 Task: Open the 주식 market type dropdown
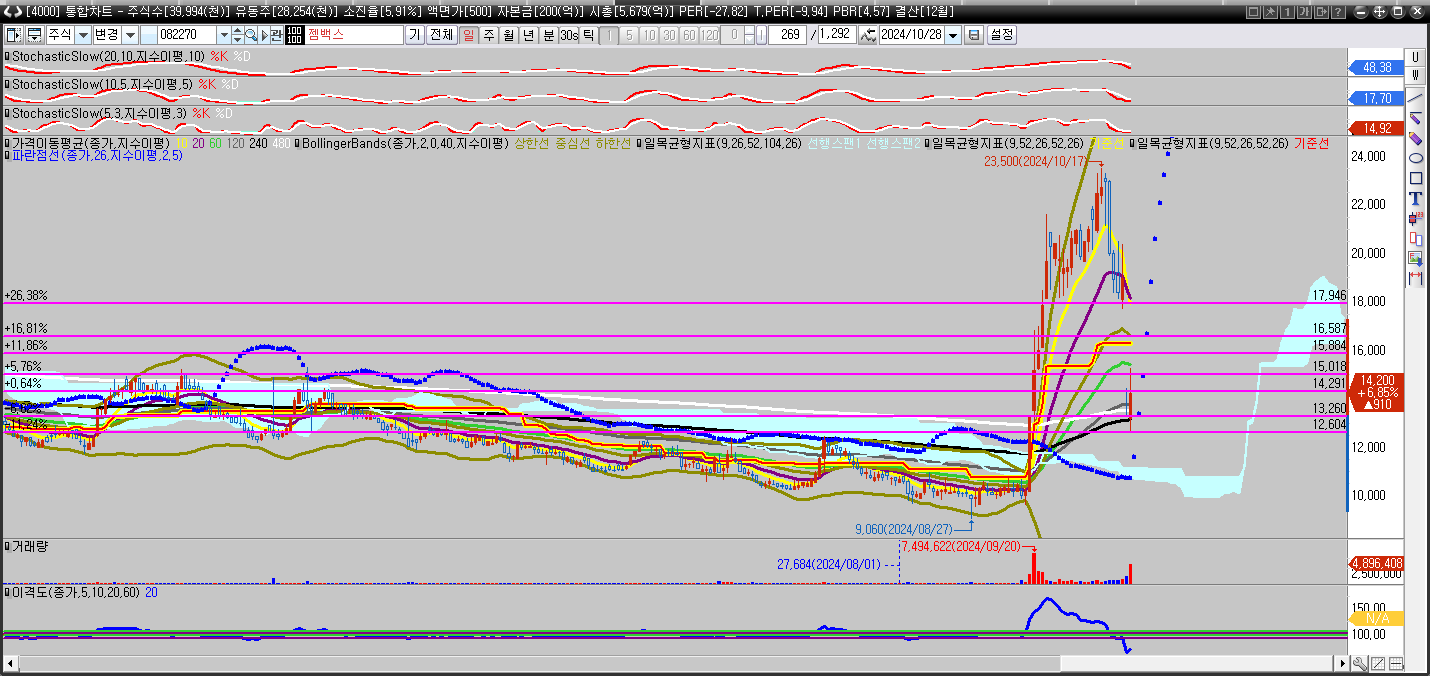82,35
